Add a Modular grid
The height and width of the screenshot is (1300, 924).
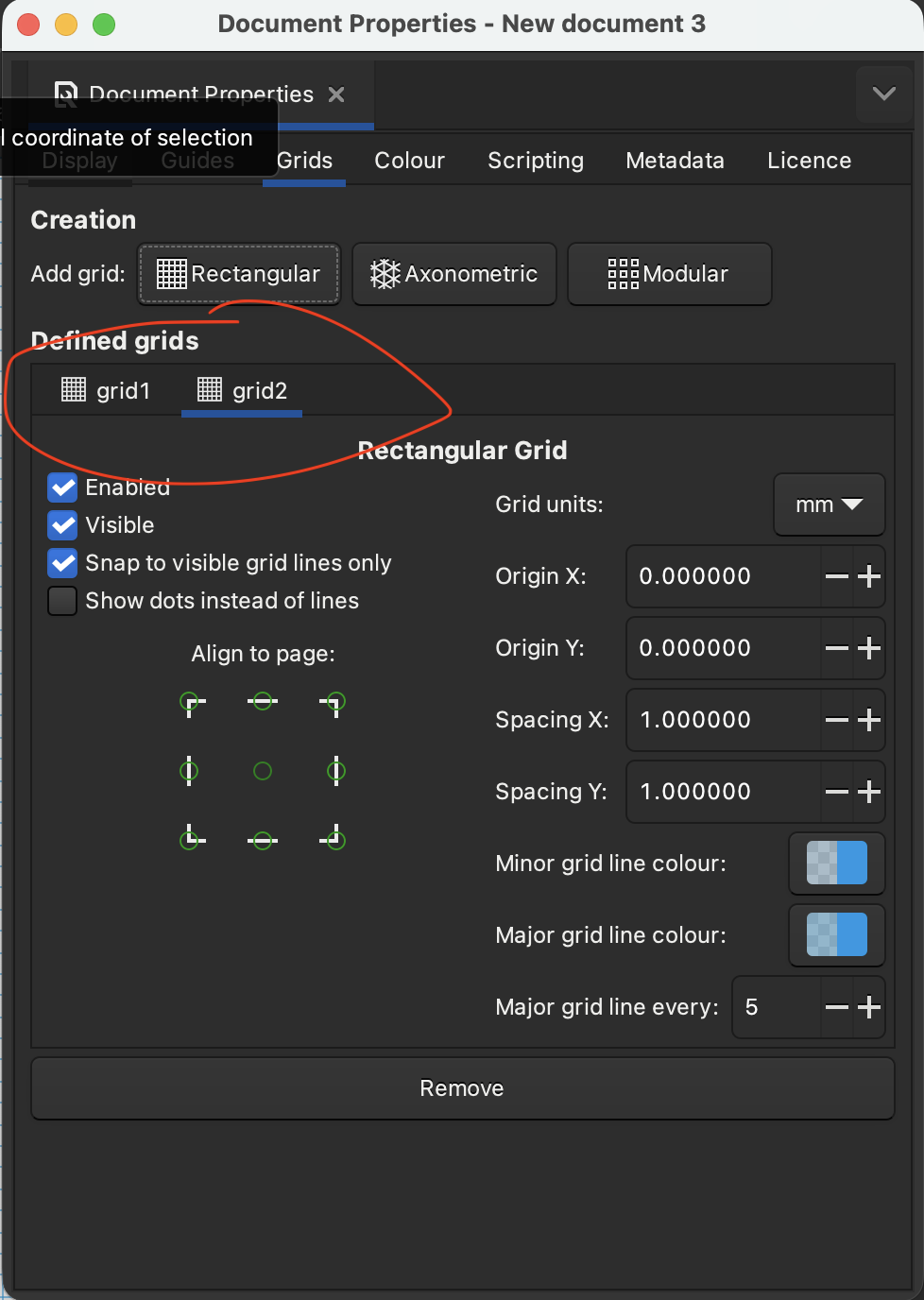pos(669,274)
